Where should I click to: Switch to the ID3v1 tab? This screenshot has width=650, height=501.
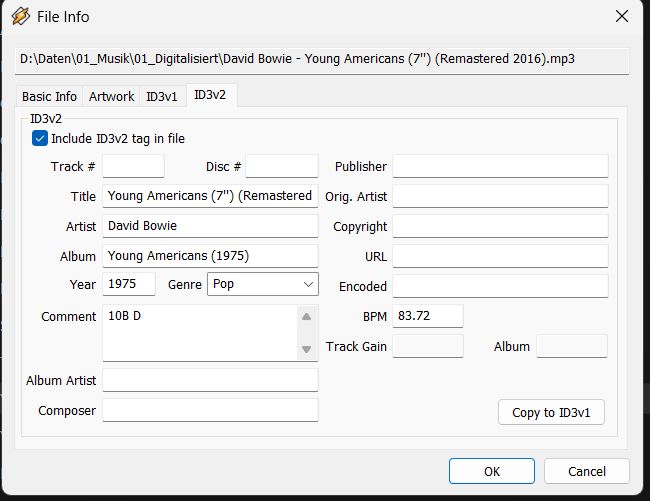point(162,97)
